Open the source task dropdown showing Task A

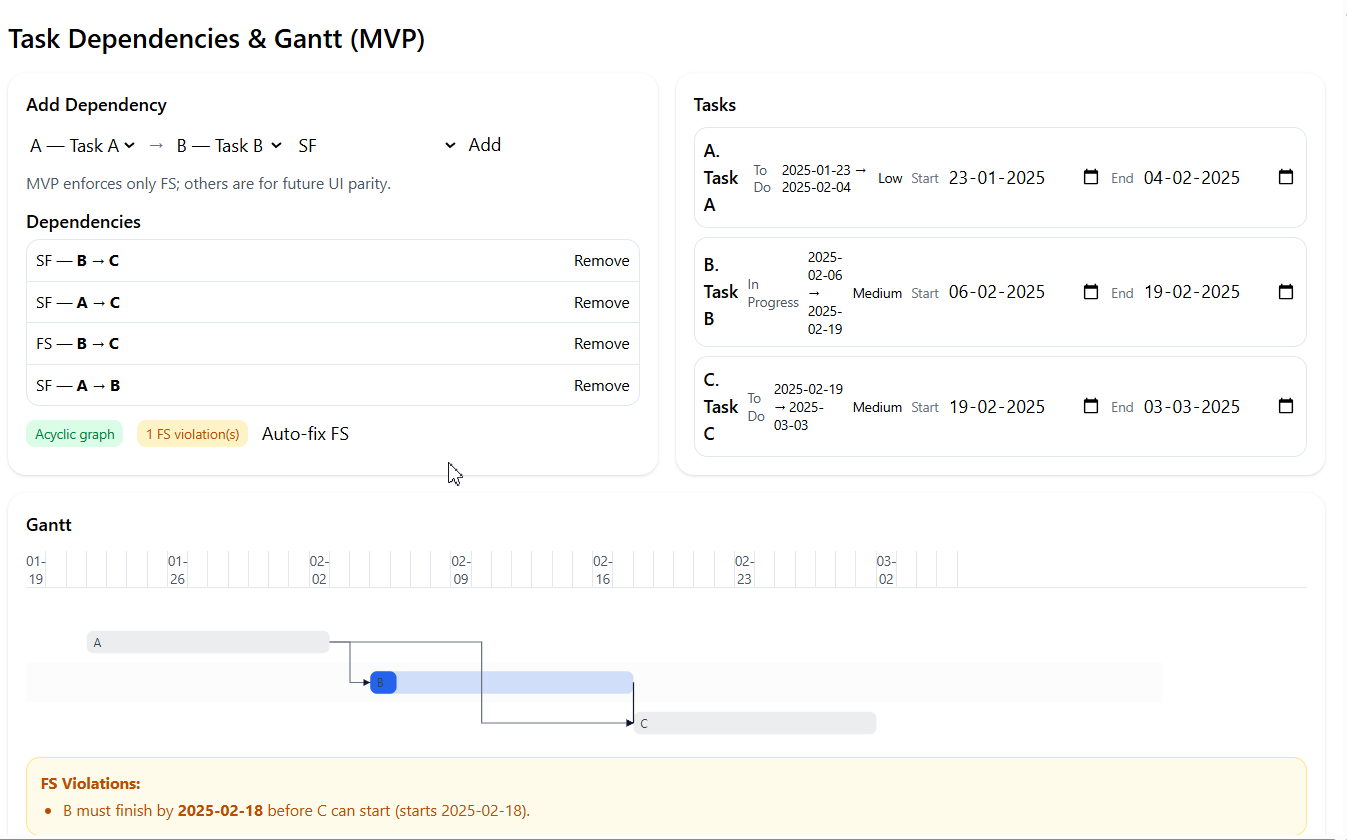click(x=83, y=146)
